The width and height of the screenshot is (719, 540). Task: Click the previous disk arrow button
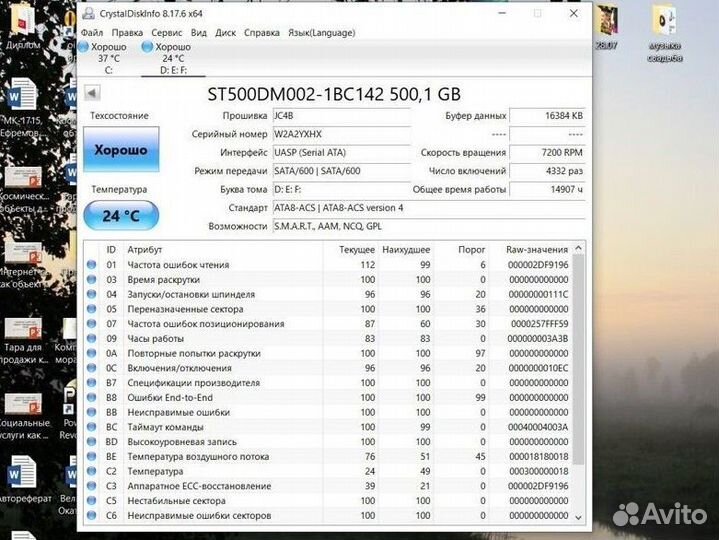point(93,93)
